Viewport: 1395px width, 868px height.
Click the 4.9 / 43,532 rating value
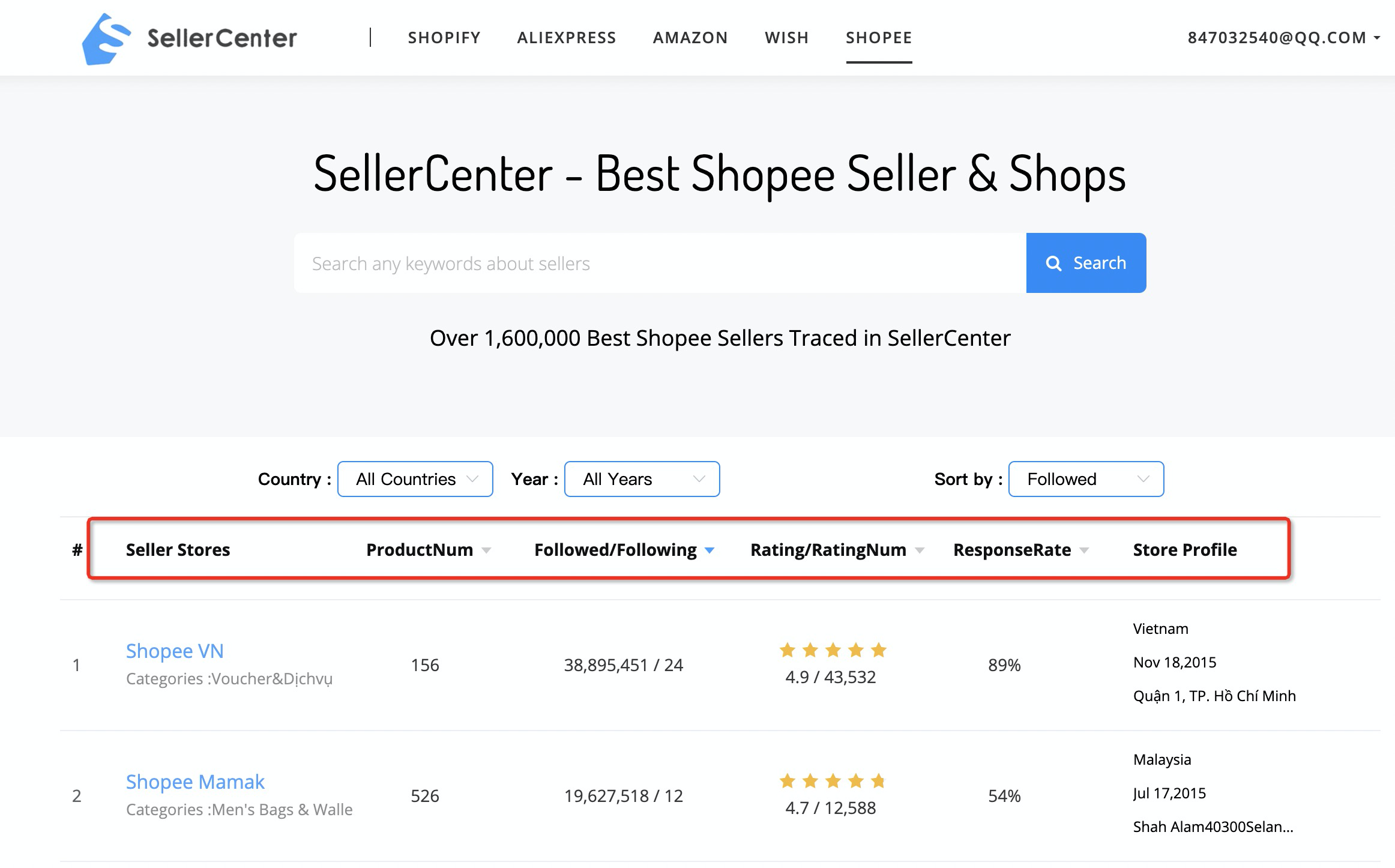click(831, 677)
